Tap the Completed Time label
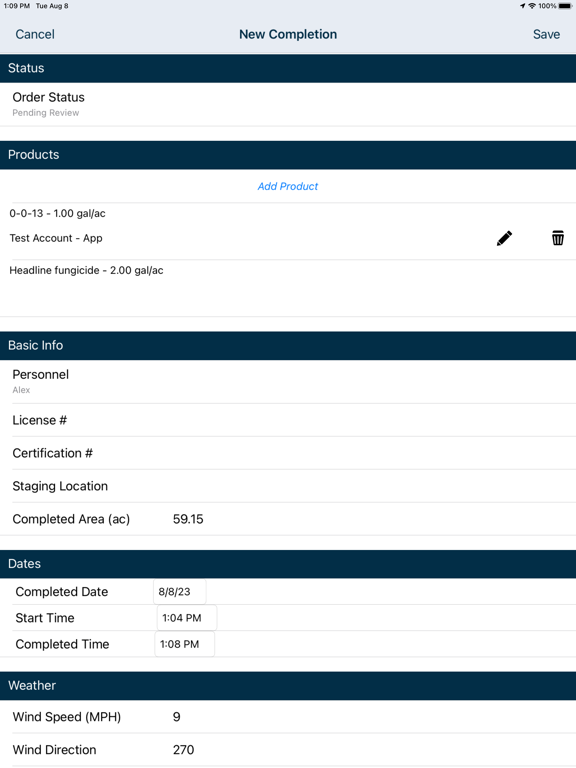The width and height of the screenshot is (576, 768). [x=62, y=644]
